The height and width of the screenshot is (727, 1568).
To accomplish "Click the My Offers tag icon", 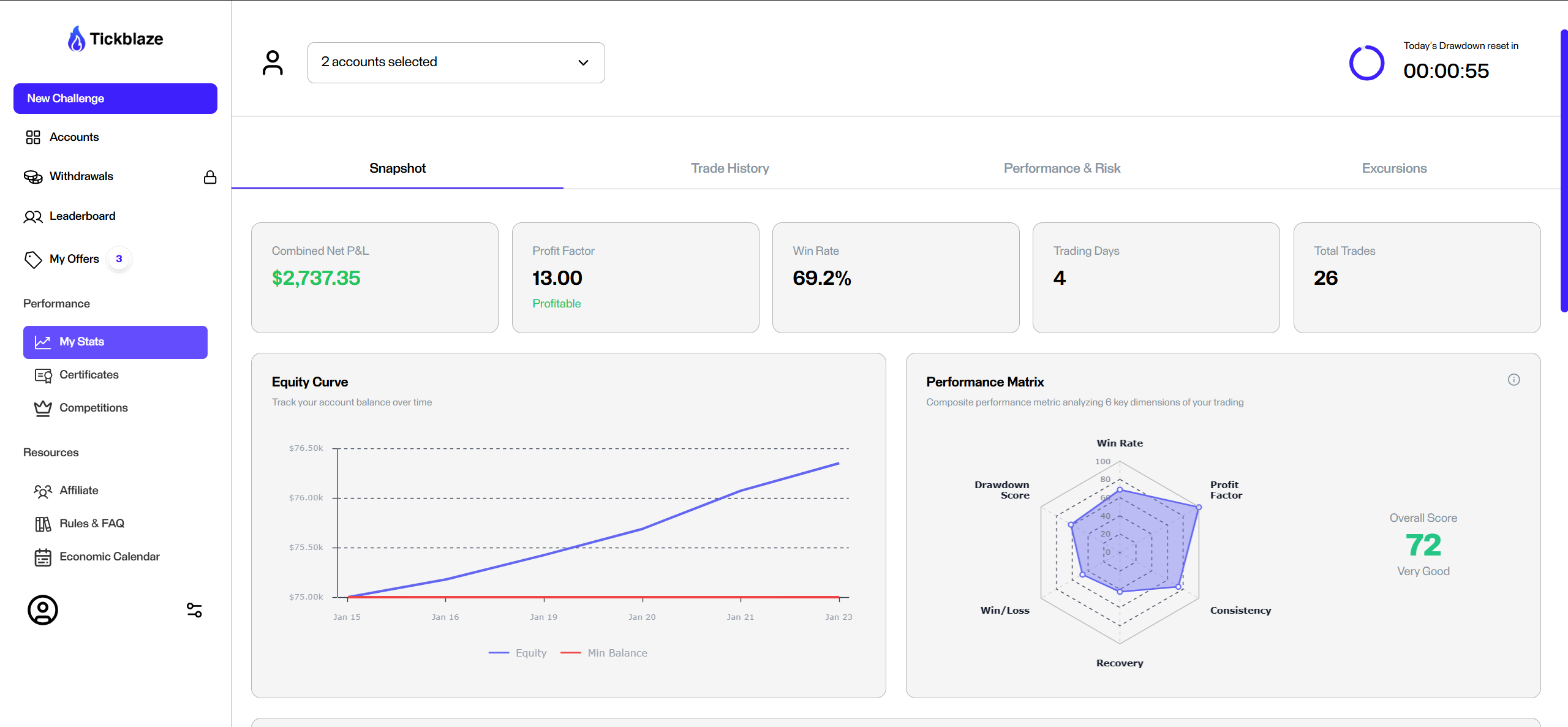I will coord(33,259).
